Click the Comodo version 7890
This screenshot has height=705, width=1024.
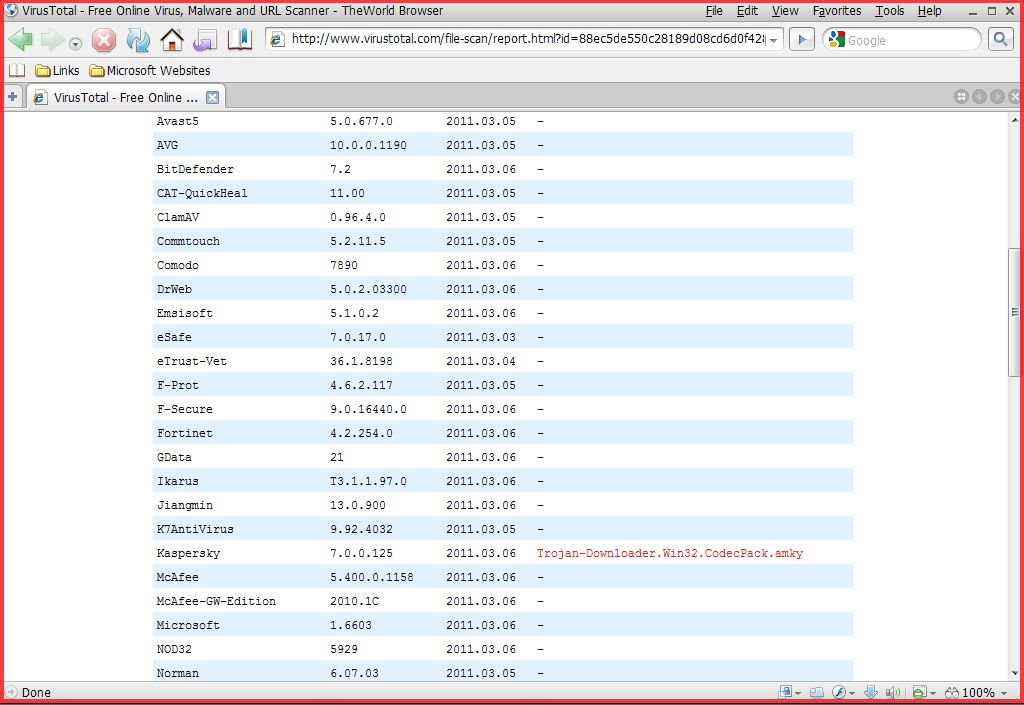(344, 265)
